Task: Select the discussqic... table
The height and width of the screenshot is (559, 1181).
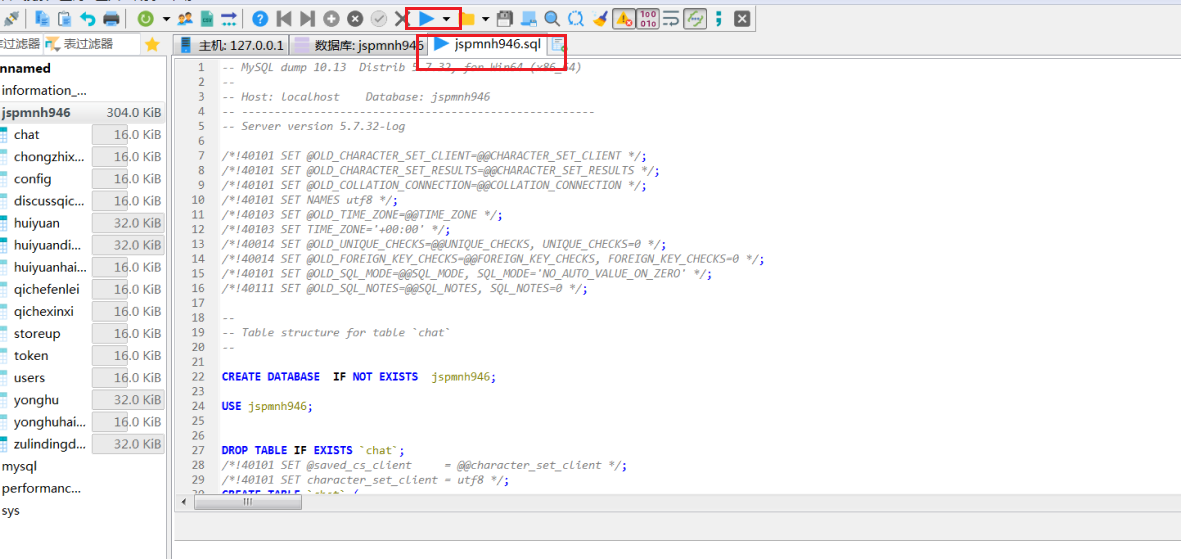Action: point(49,201)
